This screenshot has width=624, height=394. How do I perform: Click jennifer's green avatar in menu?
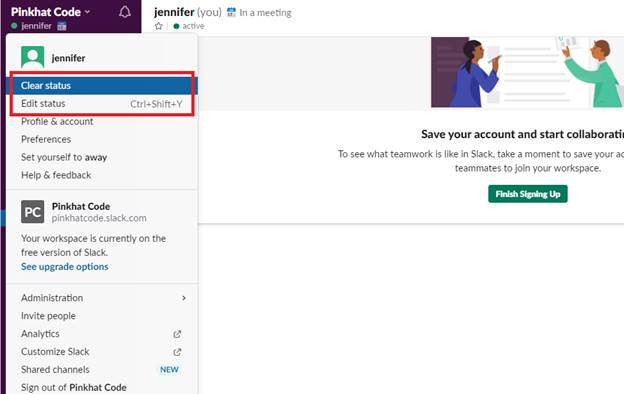pyautogui.click(x=33, y=57)
